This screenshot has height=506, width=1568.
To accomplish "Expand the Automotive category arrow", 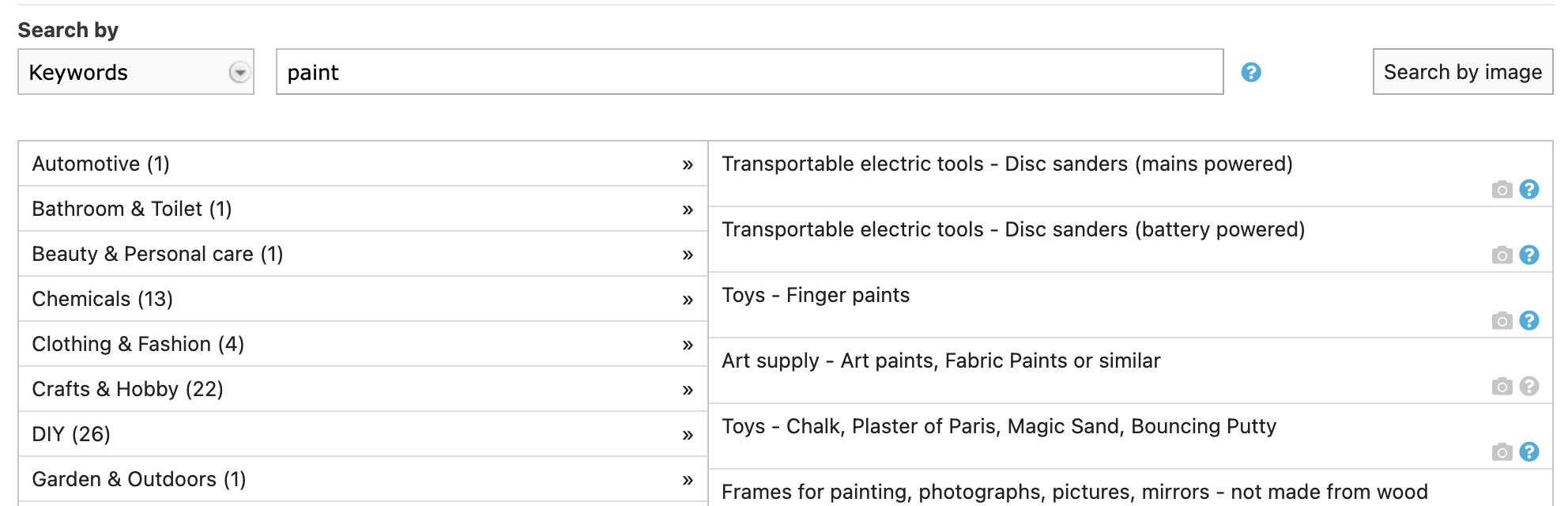I will (688, 164).
